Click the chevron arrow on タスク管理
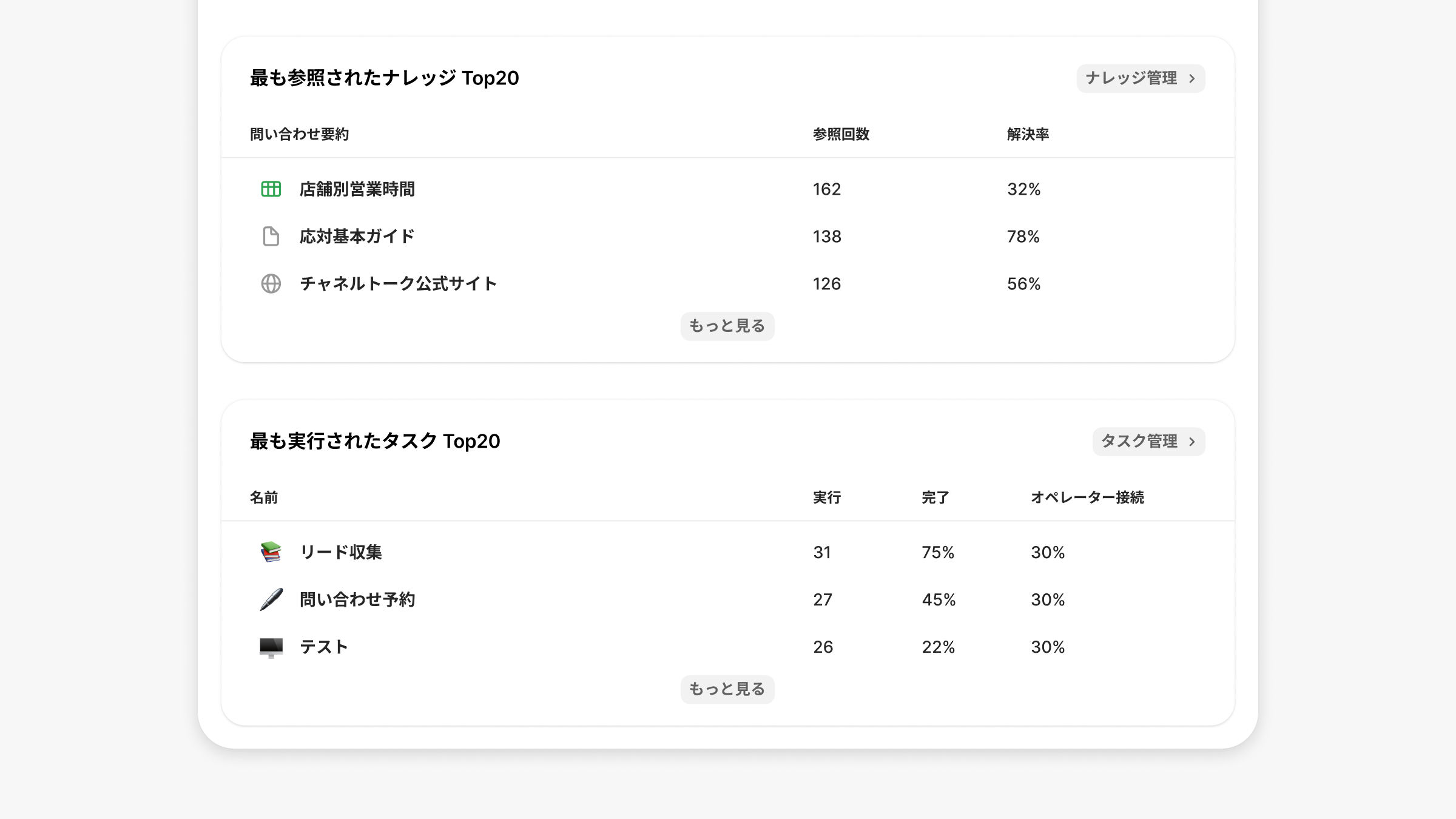The width and height of the screenshot is (1456, 819). (x=1192, y=442)
